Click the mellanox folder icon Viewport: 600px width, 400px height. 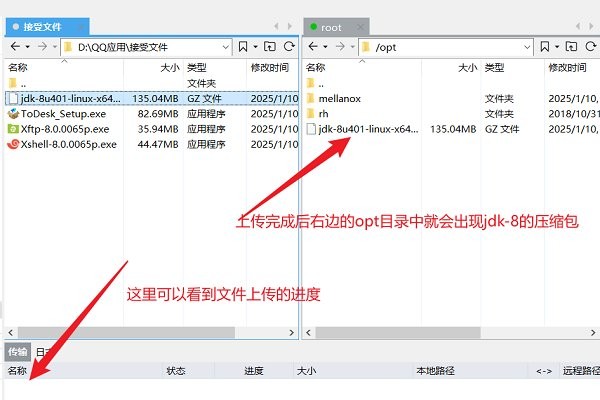click(x=311, y=98)
